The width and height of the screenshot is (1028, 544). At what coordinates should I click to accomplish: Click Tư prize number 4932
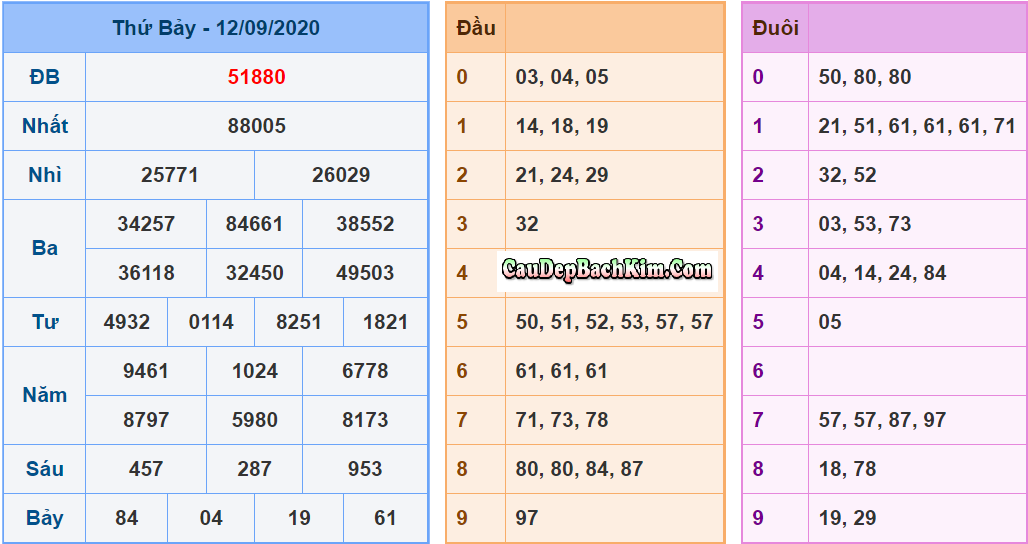127,322
